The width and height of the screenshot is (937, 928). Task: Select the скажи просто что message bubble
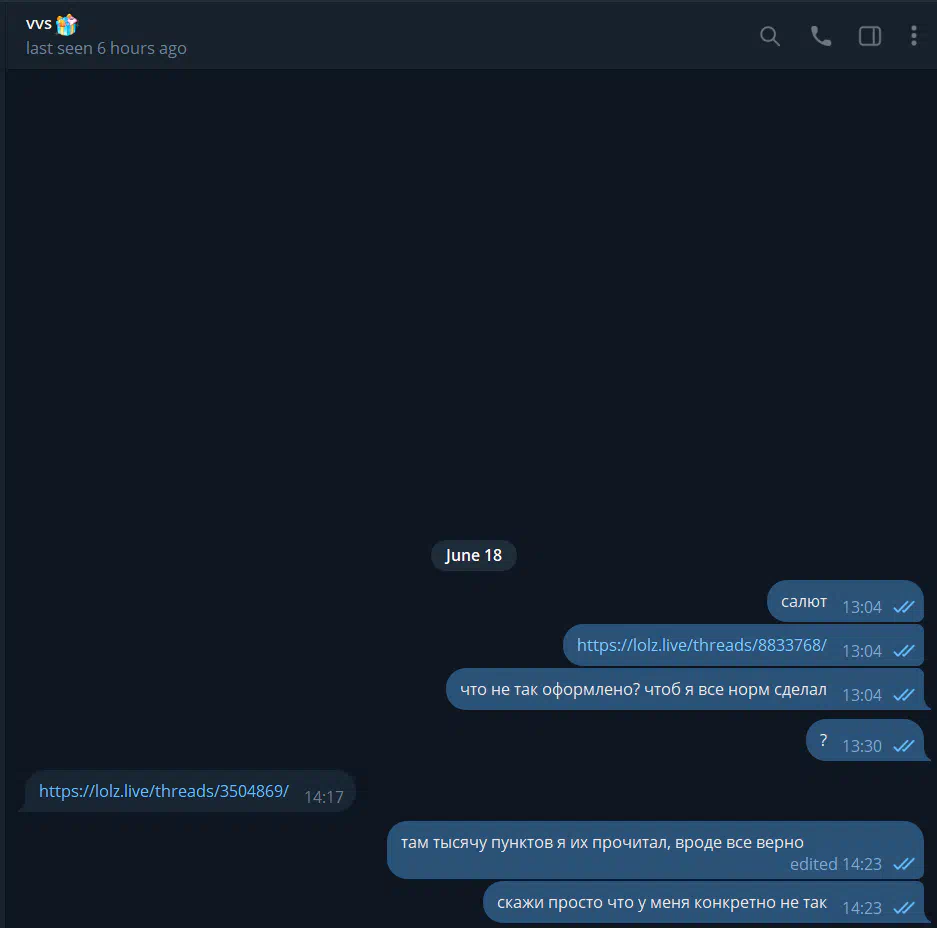pos(703,902)
